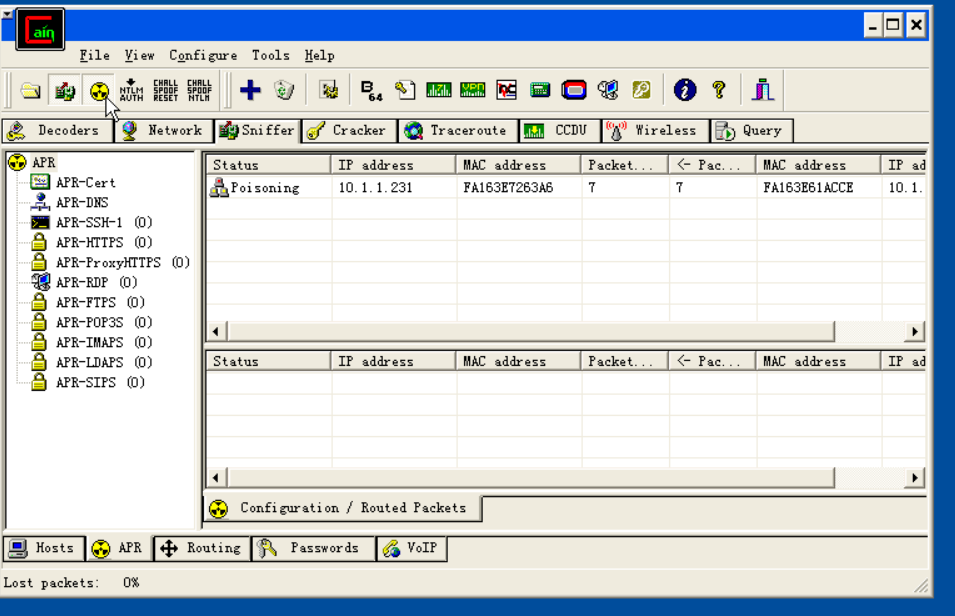Click the blue plus Add to list icon
This screenshot has width=955, height=616.
pyautogui.click(x=250, y=90)
